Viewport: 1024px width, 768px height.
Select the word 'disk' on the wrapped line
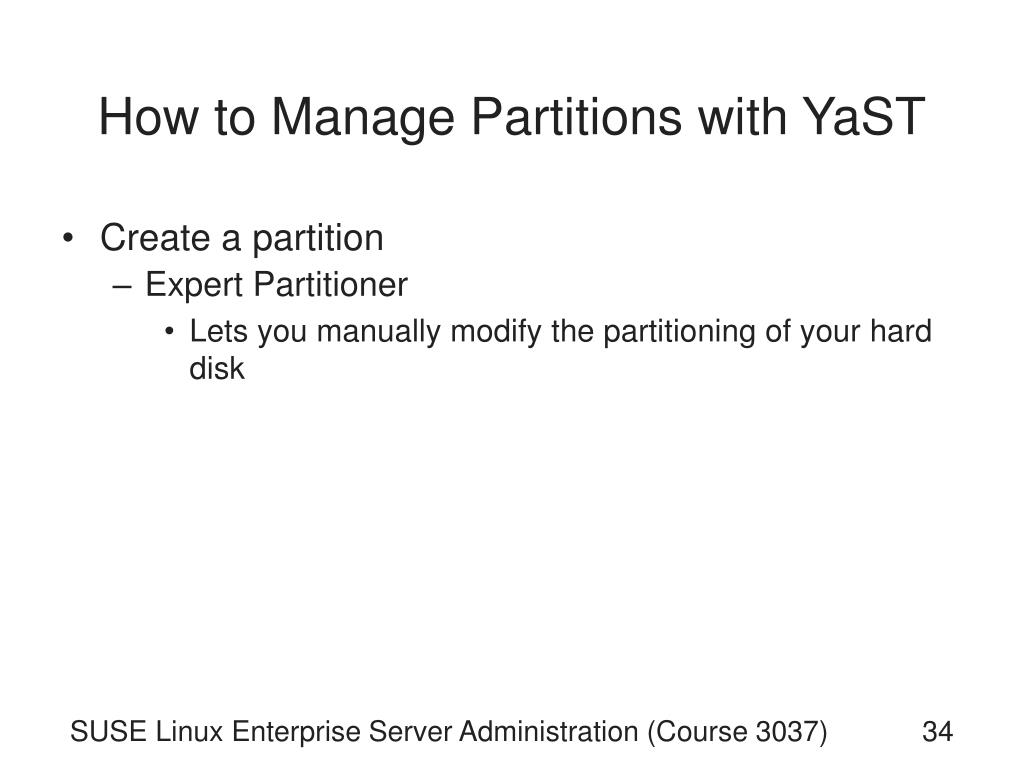click(x=217, y=368)
